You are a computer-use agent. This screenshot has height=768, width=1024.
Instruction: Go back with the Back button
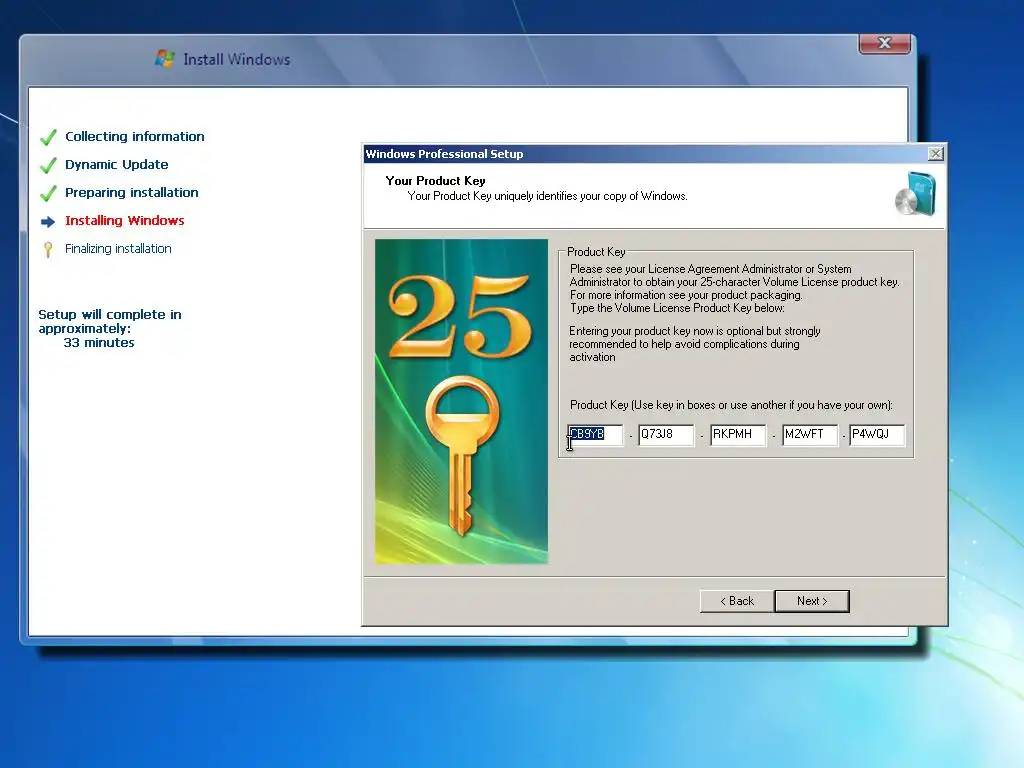(x=737, y=601)
